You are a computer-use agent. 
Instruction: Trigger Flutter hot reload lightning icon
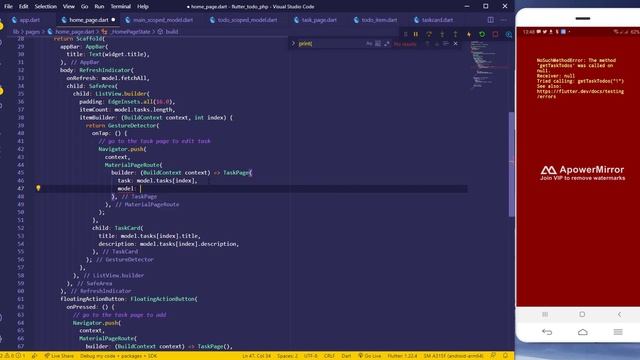click(469, 34)
